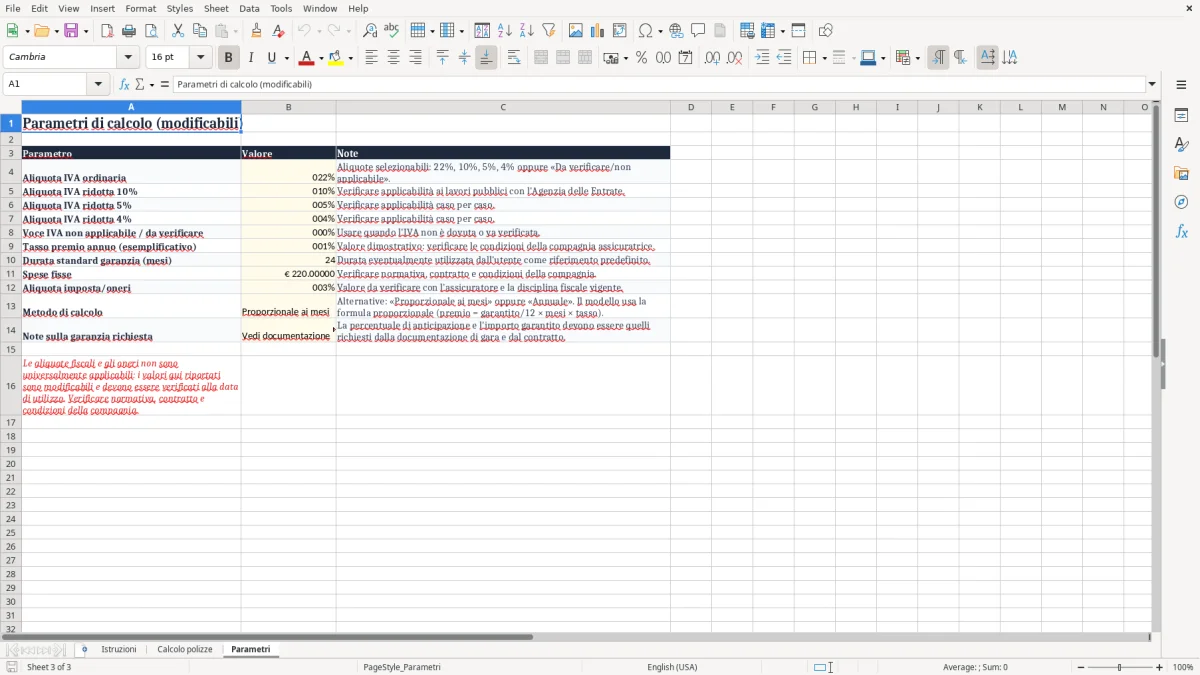Viewport: 1200px width, 675px height.
Task: Open Find and Replace tool
Action: click(x=370, y=31)
